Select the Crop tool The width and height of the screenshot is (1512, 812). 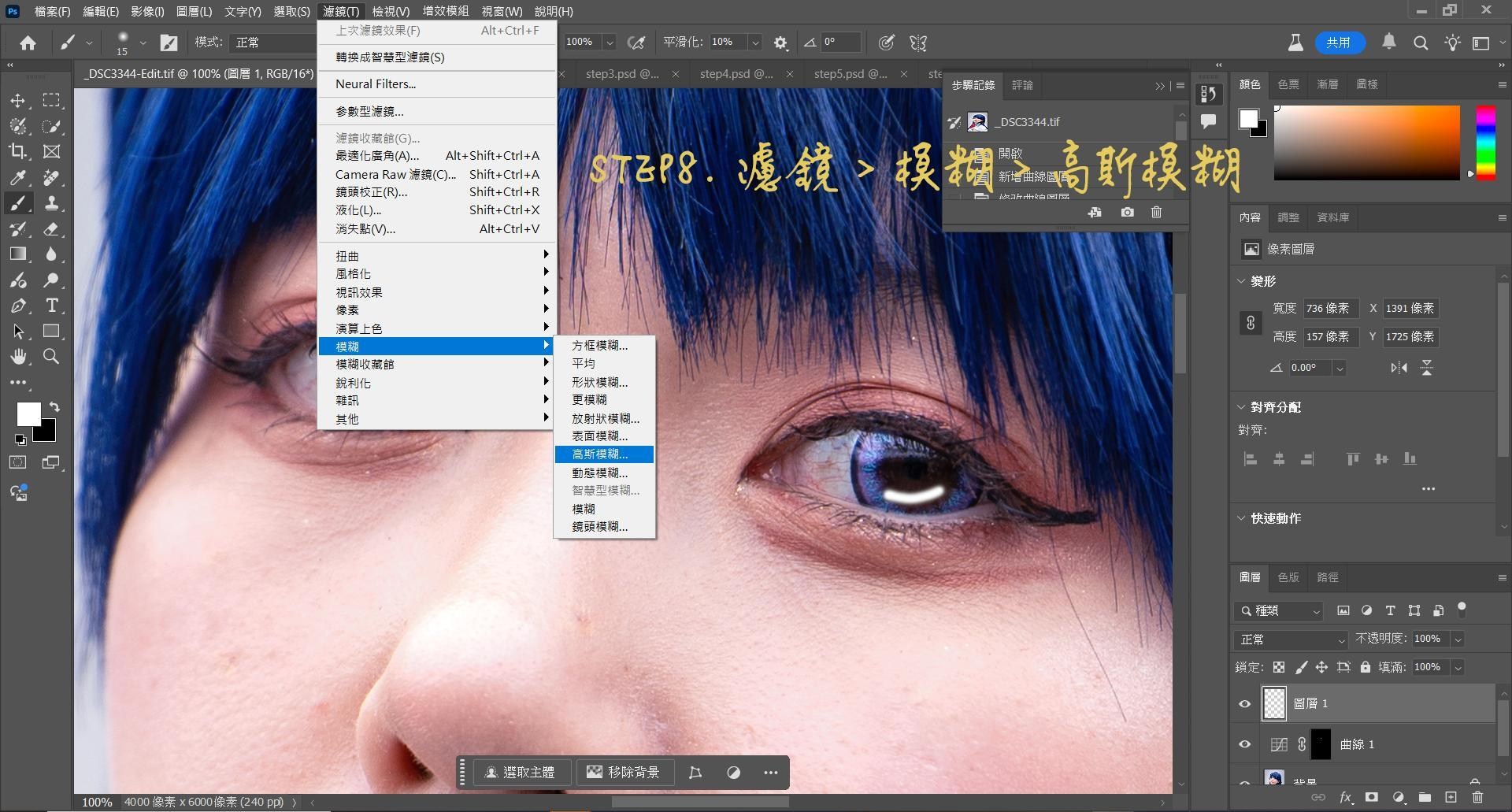pos(18,151)
